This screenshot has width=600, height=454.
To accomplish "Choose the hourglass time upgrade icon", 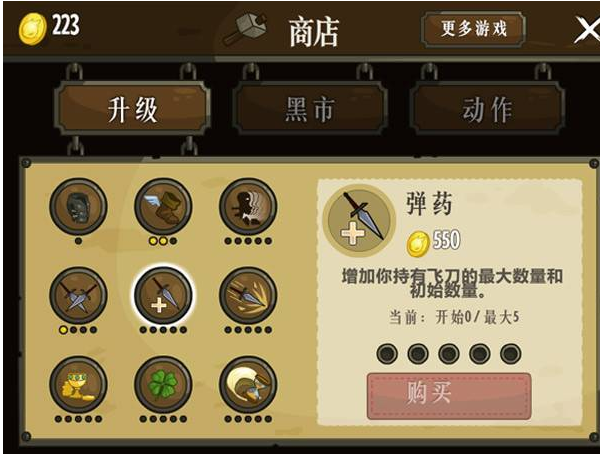I will point(248,385).
